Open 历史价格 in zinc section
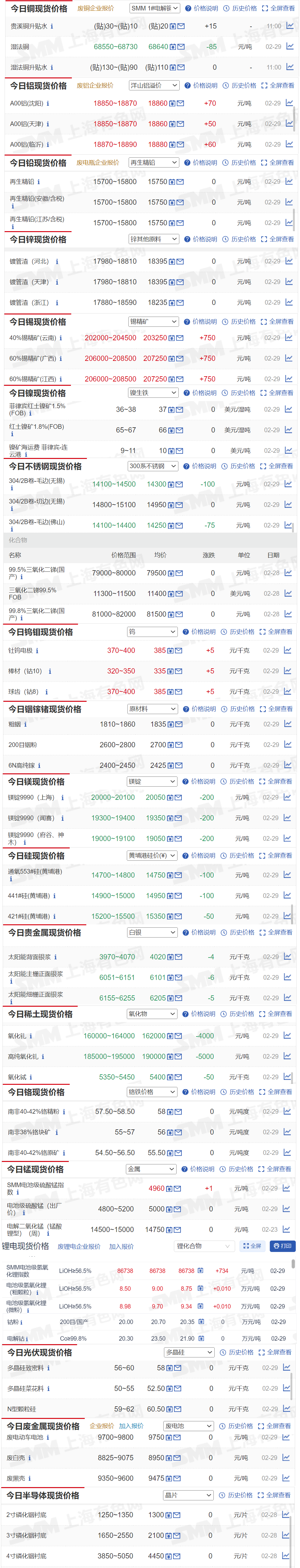 pyautogui.click(x=239, y=239)
